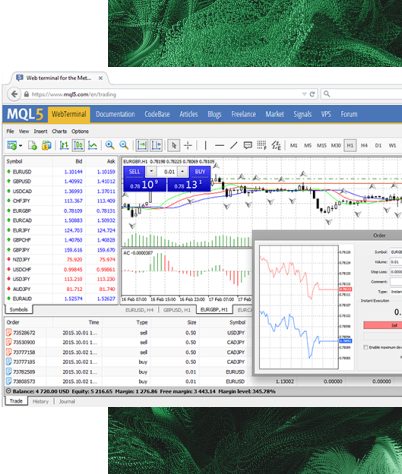Open the Signals link

303,114
